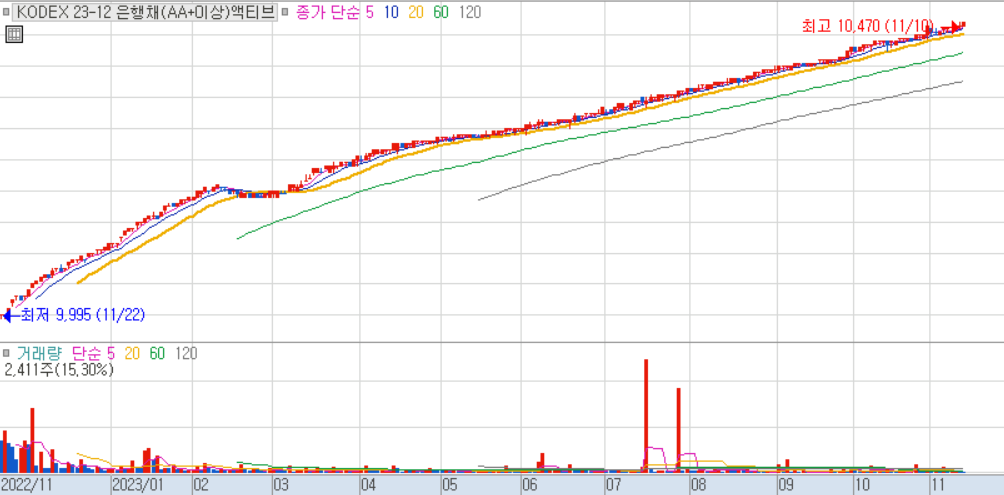Click the 08 month axis label
The image size is (1004, 495).
coord(698,485)
